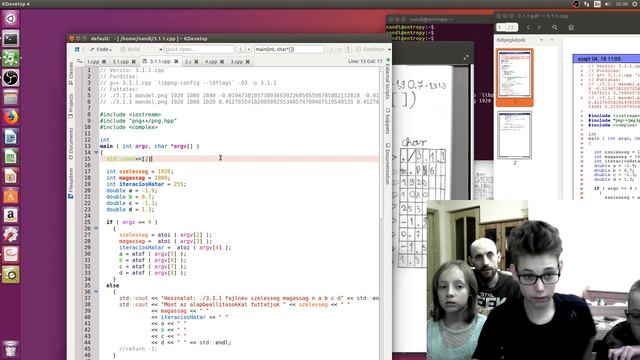
Task: Click the Quick Open input field
Action: (x=199, y=49)
